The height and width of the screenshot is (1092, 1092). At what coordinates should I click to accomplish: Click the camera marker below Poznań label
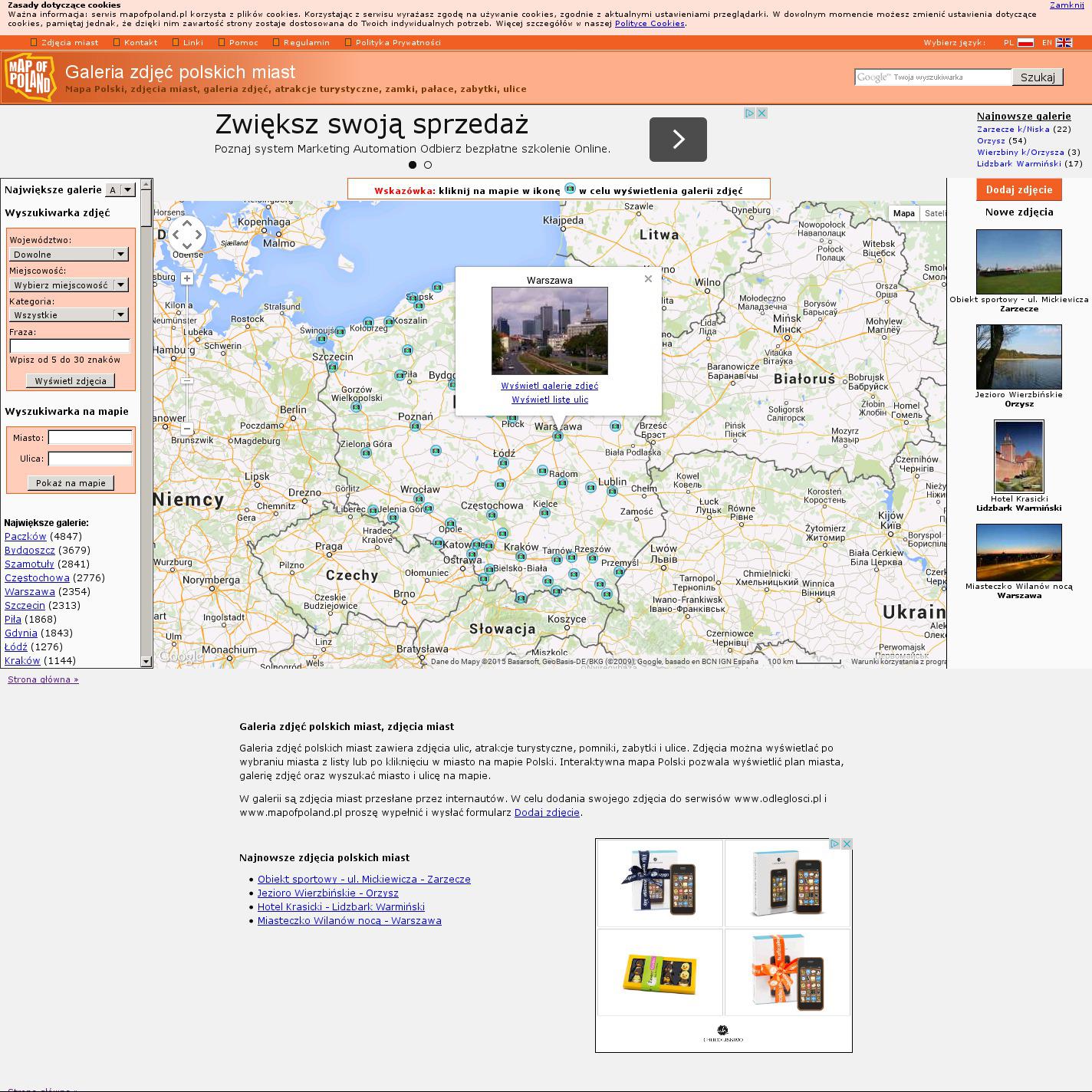(x=415, y=426)
